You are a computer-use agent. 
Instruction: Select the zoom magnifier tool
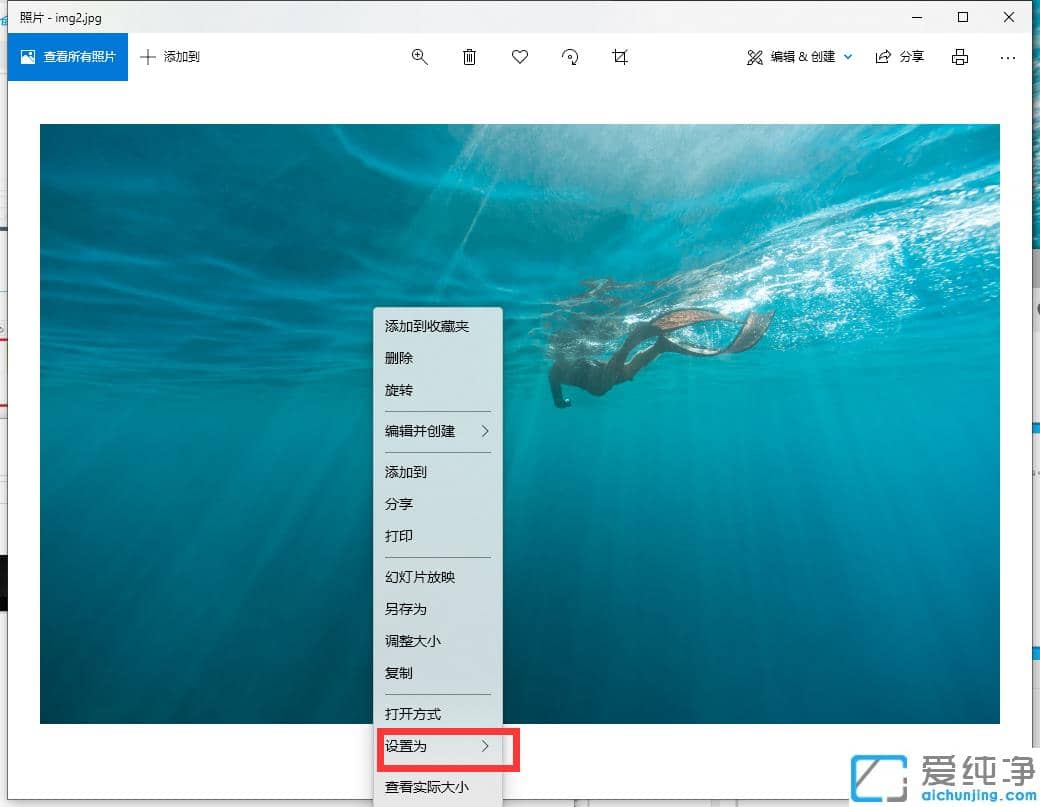coord(419,57)
